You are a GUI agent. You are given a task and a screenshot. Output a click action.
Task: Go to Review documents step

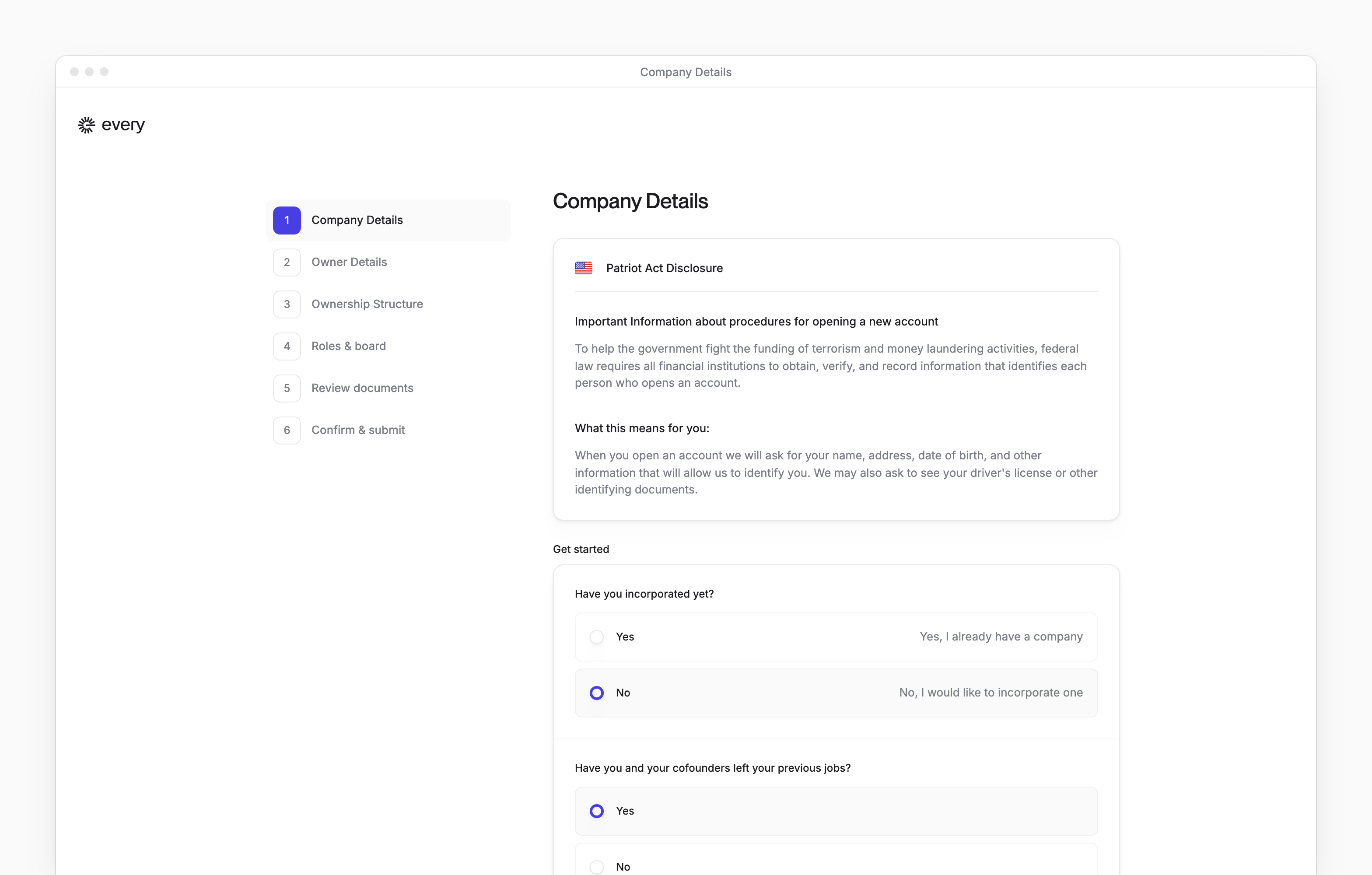[388, 388]
